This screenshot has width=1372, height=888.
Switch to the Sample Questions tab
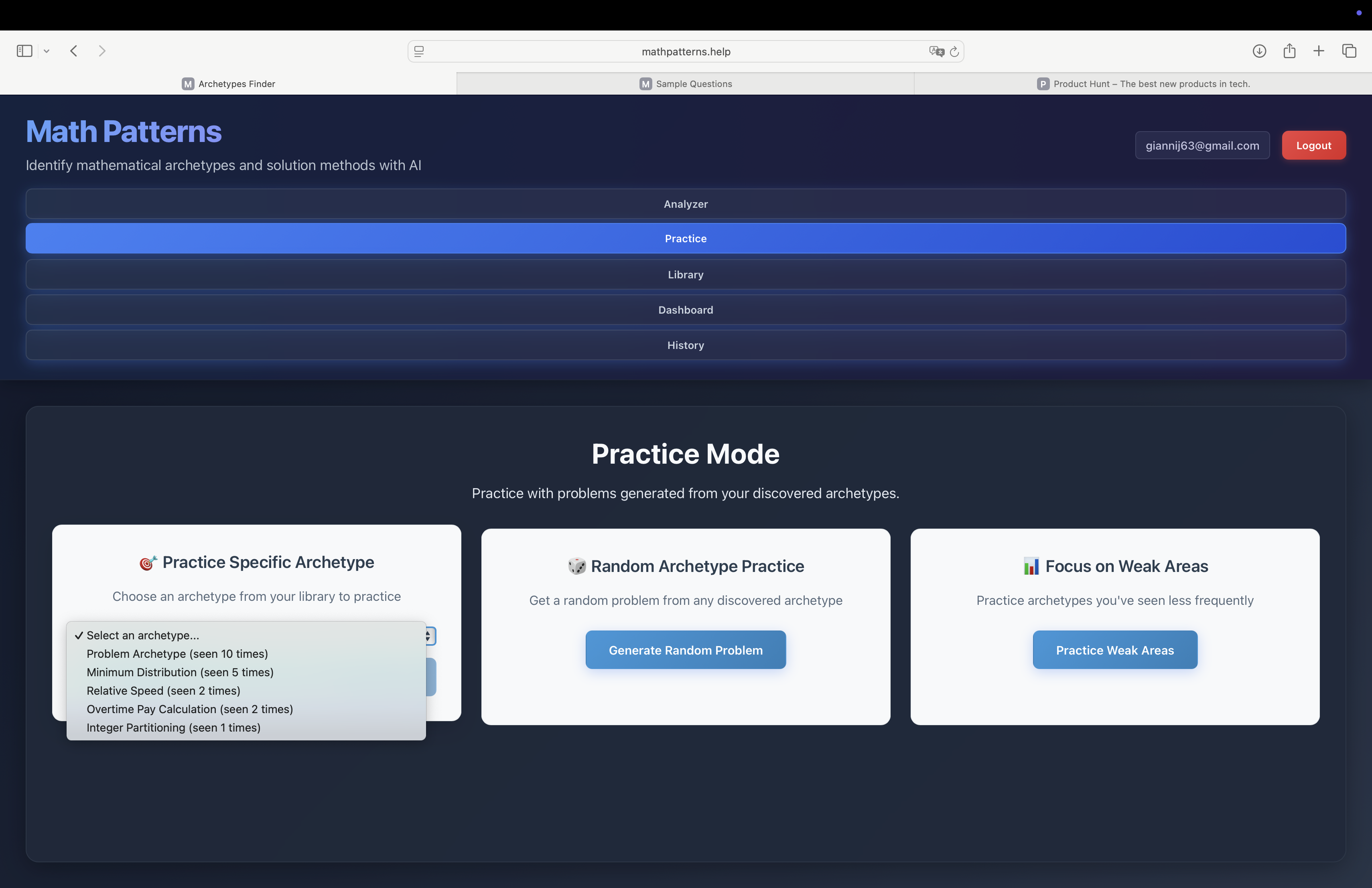(686, 84)
